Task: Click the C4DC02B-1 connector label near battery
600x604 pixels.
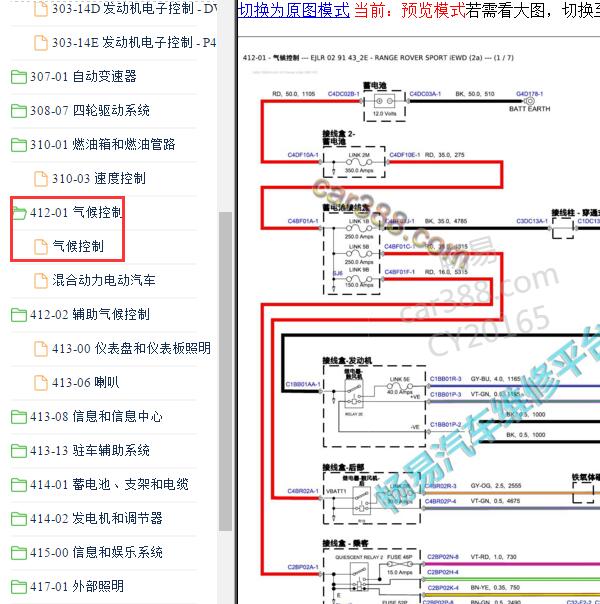Action: point(344,94)
